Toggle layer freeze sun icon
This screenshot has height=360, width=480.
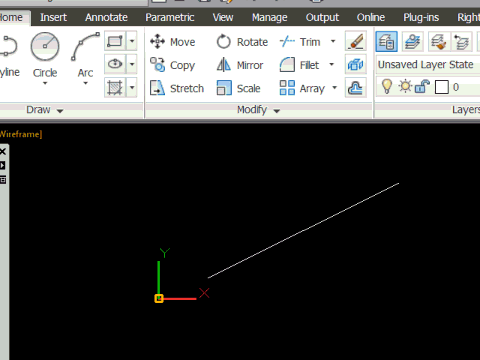[x=405, y=87]
